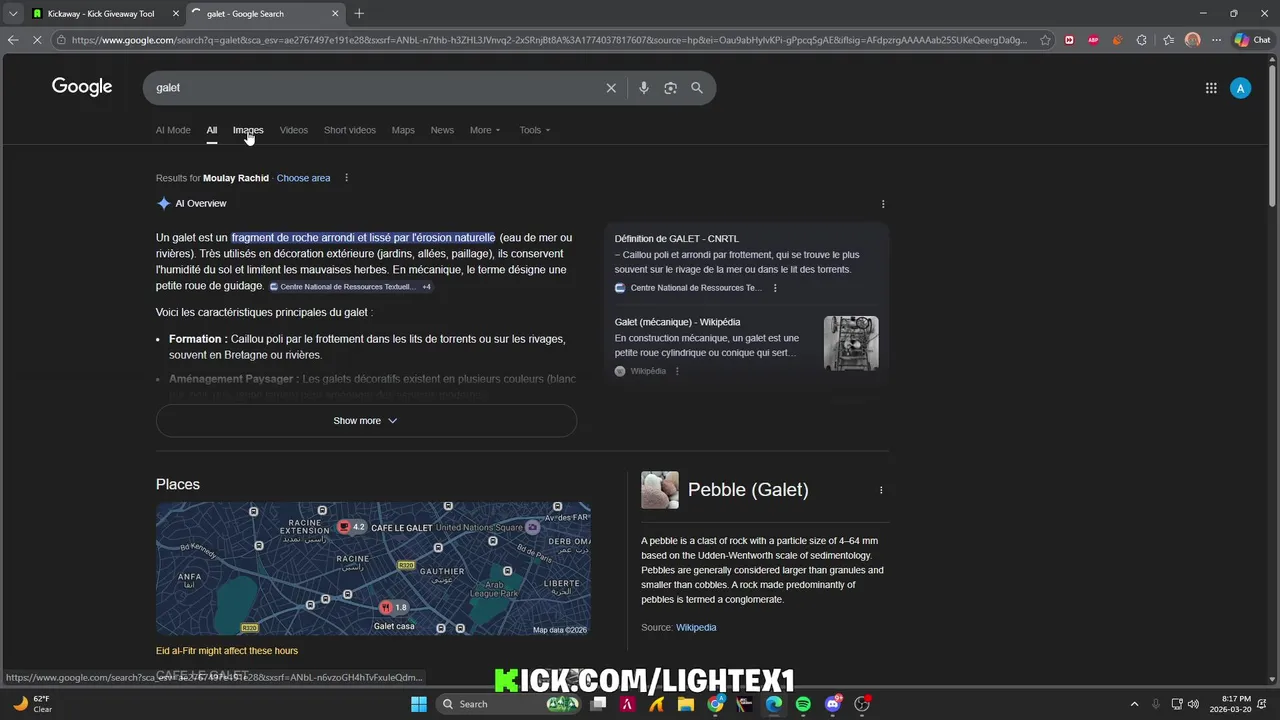Switch to News results tab
This screenshot has width=1280, height=720.
click(442, 130)
